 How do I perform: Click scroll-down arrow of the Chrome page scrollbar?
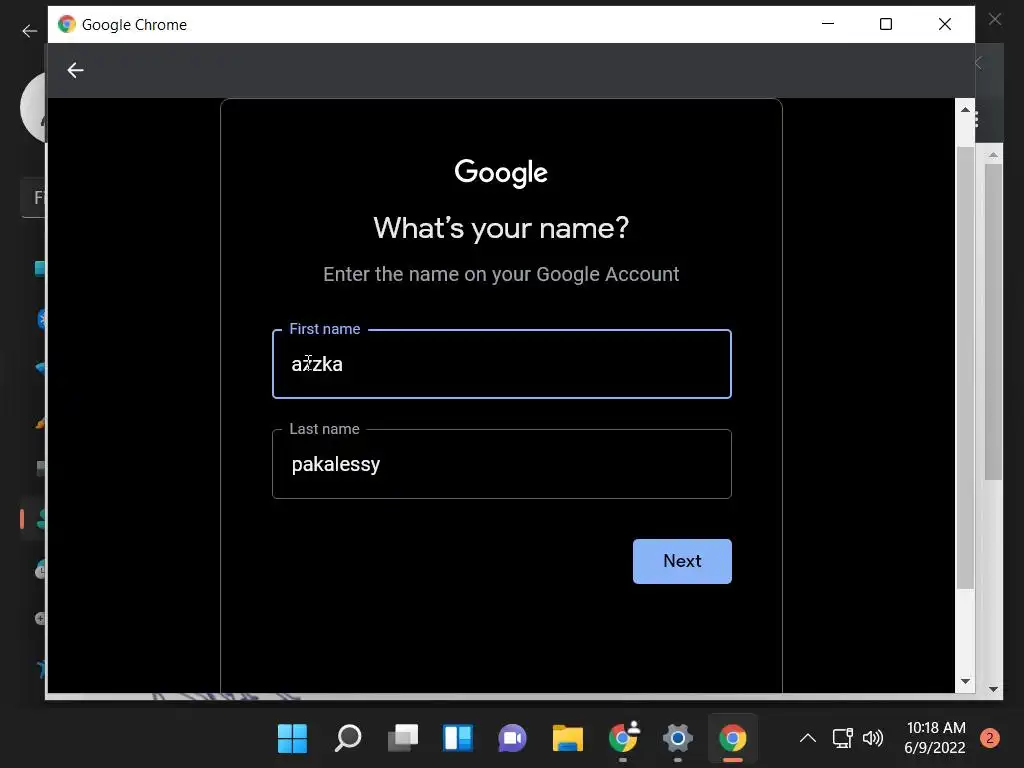tap(965, 681)
